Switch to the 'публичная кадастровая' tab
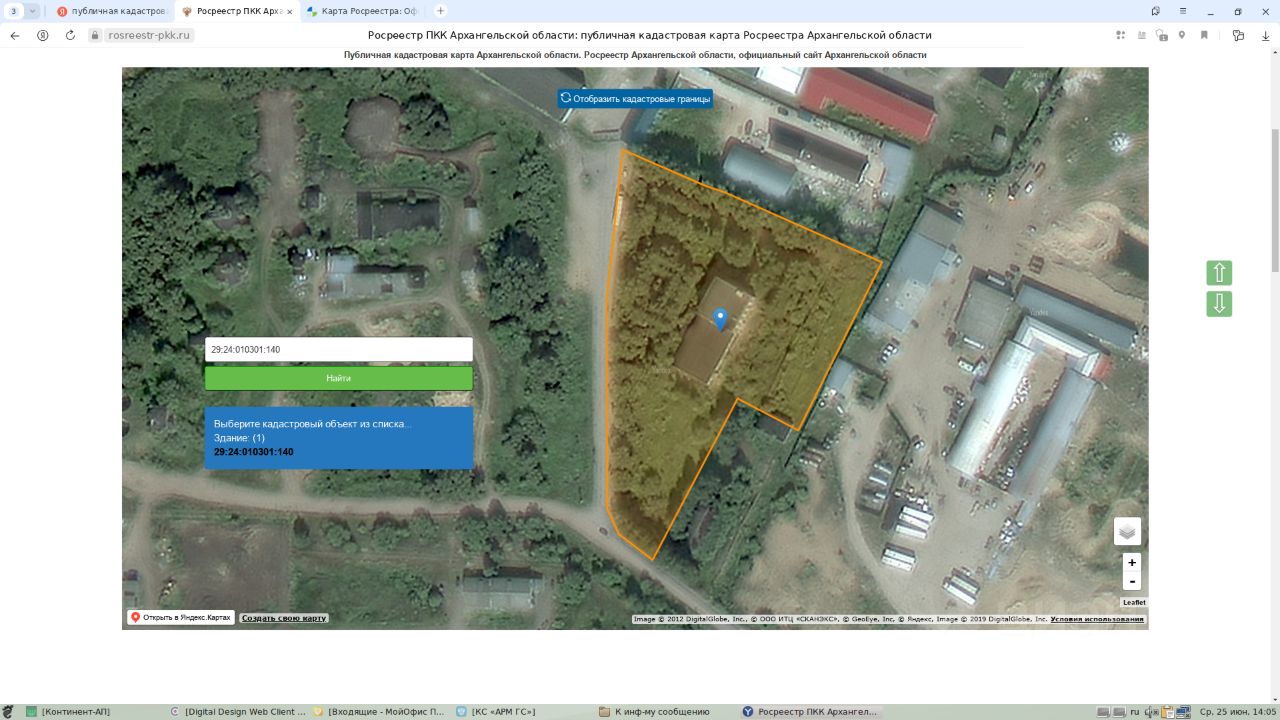The width and height of the screenshot is (1280, 720). point(110,11)
